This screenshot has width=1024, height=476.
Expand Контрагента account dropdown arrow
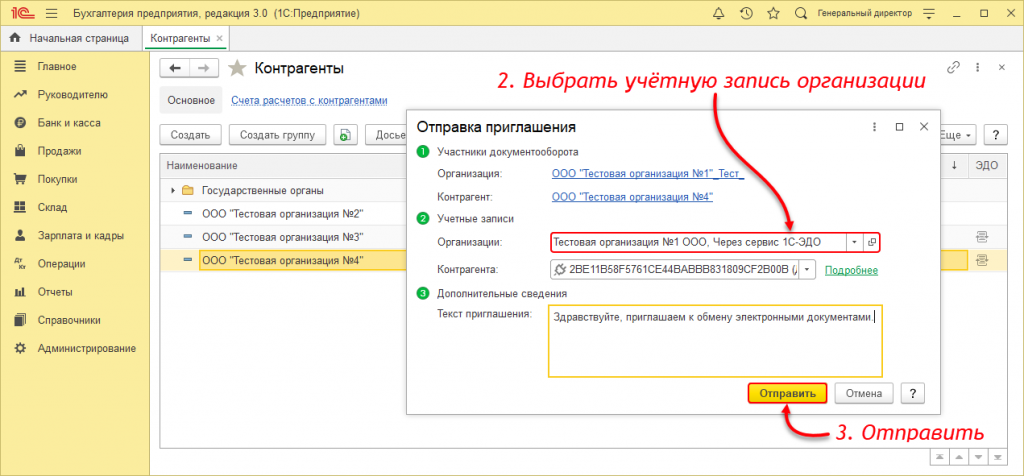point(807,270)
